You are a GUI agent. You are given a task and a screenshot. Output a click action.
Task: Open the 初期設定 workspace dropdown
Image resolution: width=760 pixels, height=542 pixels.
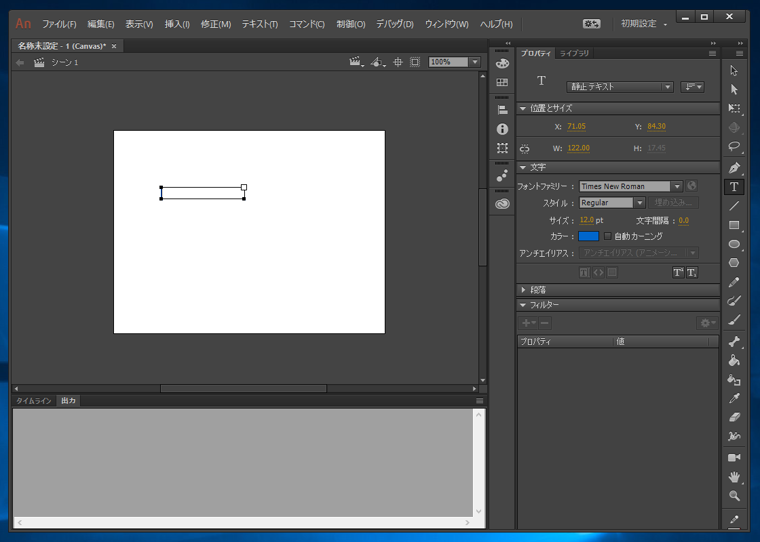644,24
